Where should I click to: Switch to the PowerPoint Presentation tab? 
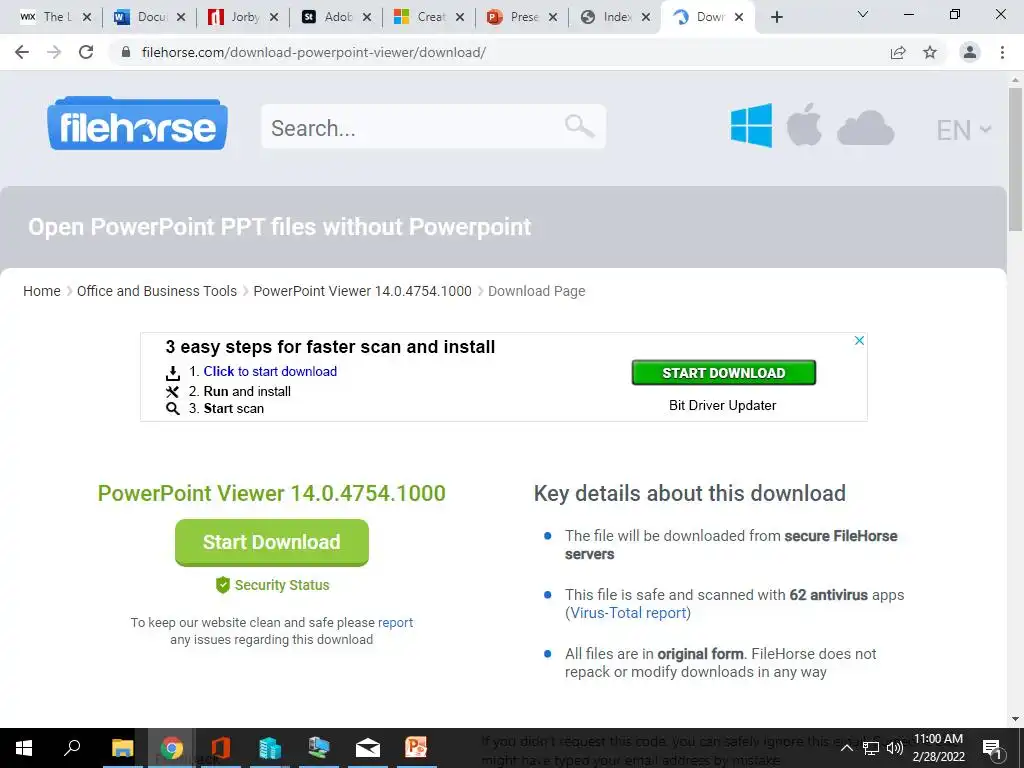[x=513, y=17]
